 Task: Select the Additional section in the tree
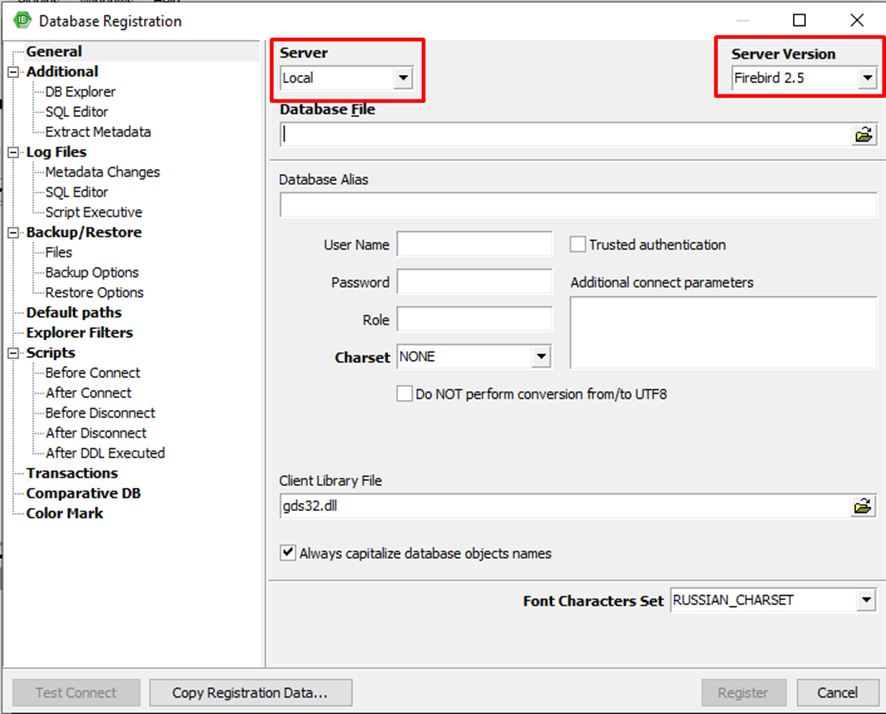coord(62,72)
